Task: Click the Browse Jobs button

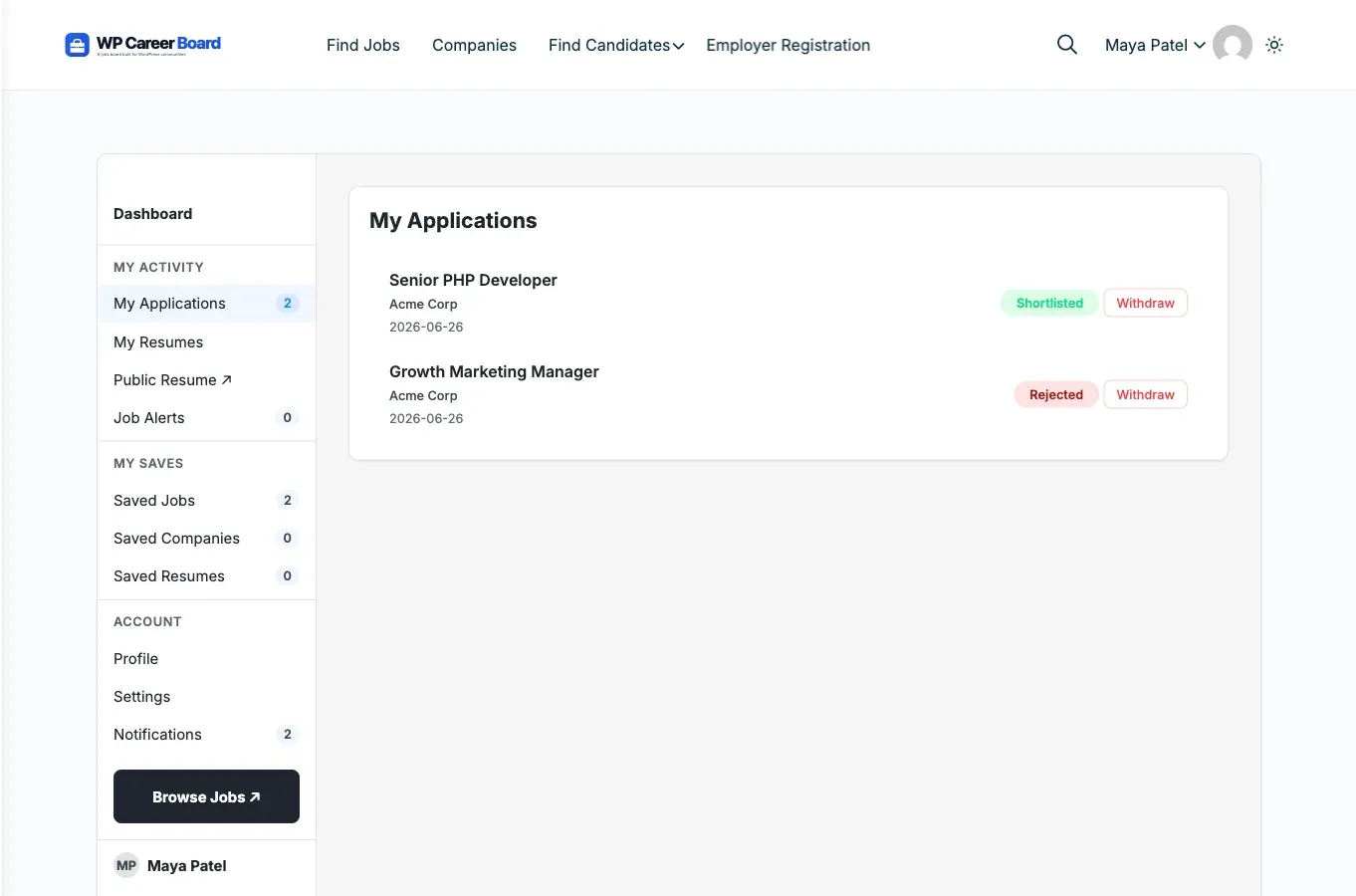Action: [x=206, y=796]
